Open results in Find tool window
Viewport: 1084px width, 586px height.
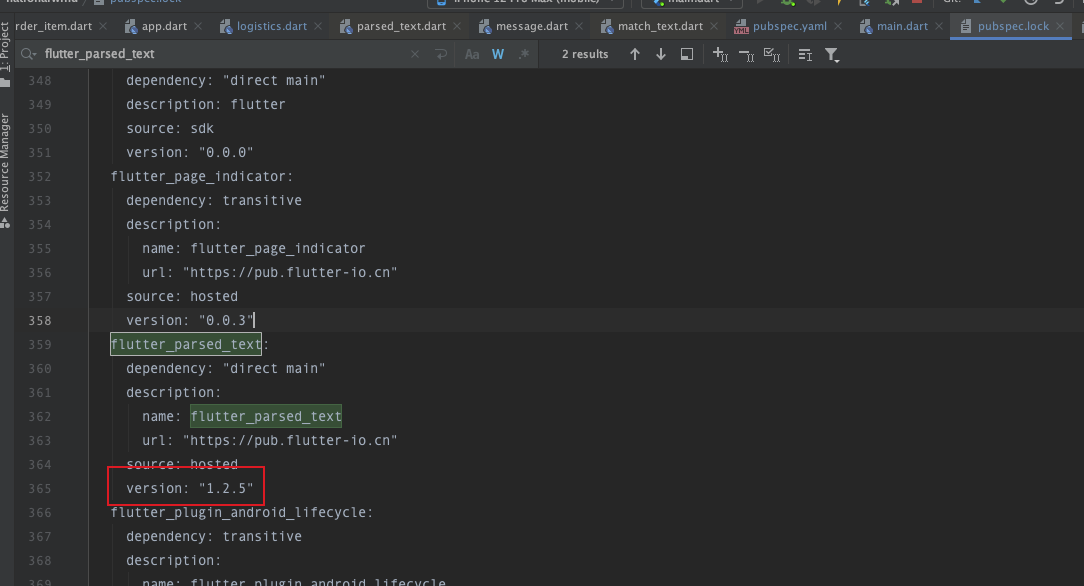[x=686, y=54]
